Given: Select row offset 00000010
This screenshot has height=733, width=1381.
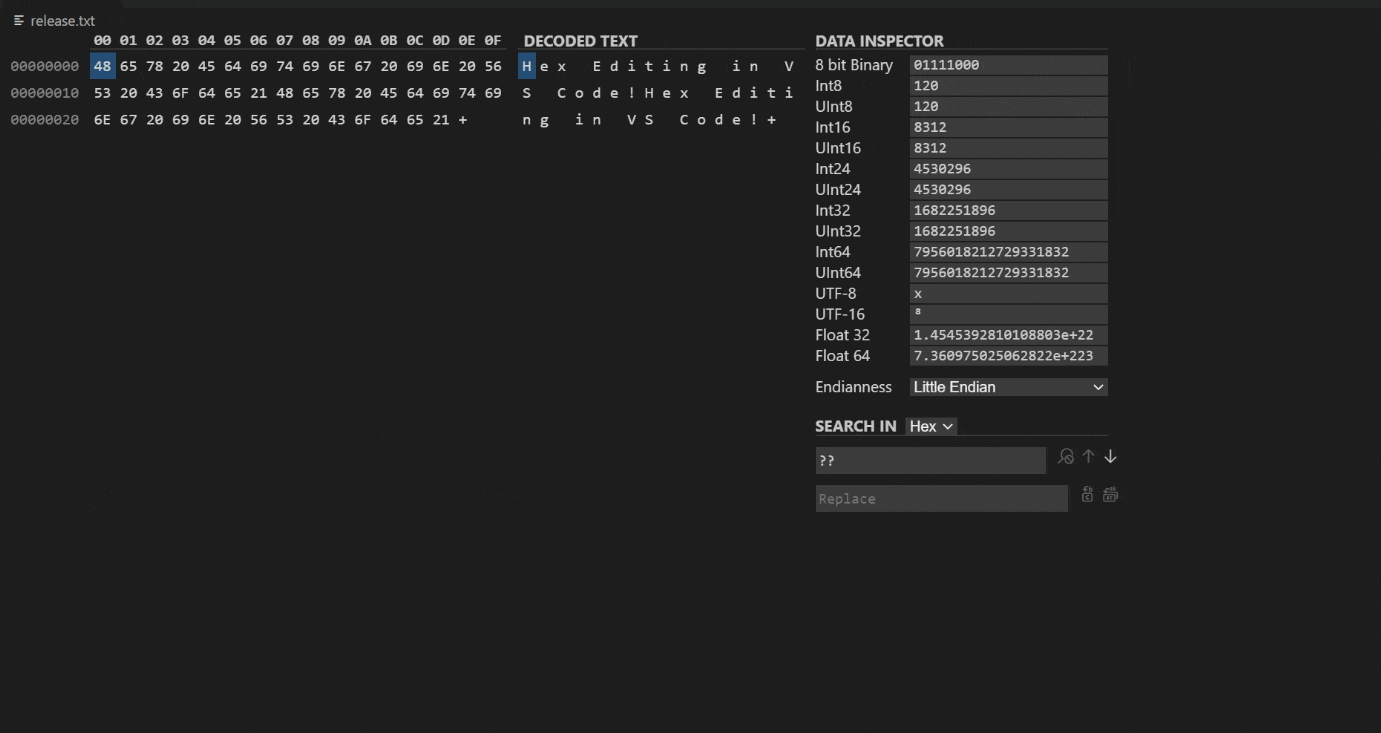Looking at the screenshot, I should coord(45,93).
